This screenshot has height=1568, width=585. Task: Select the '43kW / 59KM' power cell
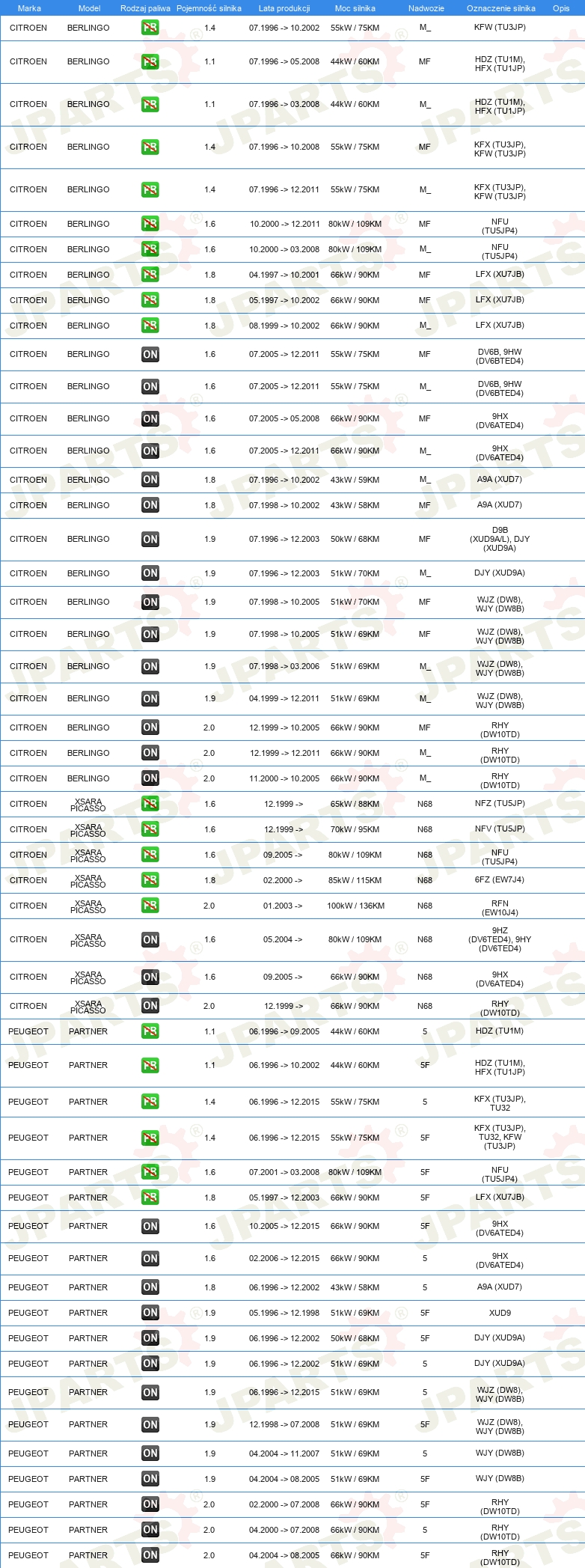point(355,480)
